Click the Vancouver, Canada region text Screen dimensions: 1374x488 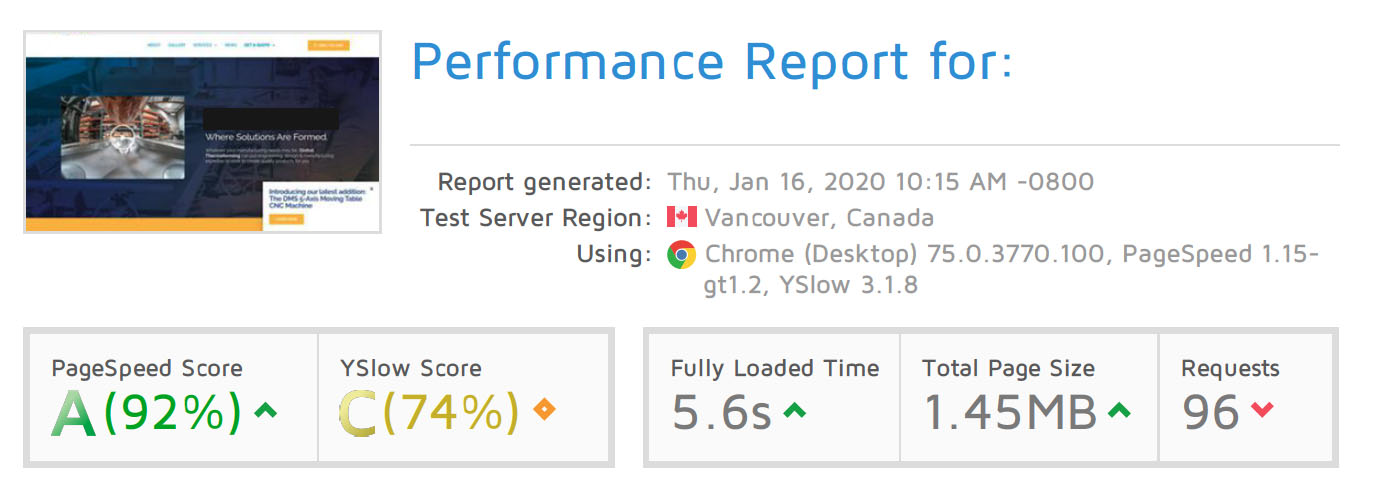coord(819,217)
